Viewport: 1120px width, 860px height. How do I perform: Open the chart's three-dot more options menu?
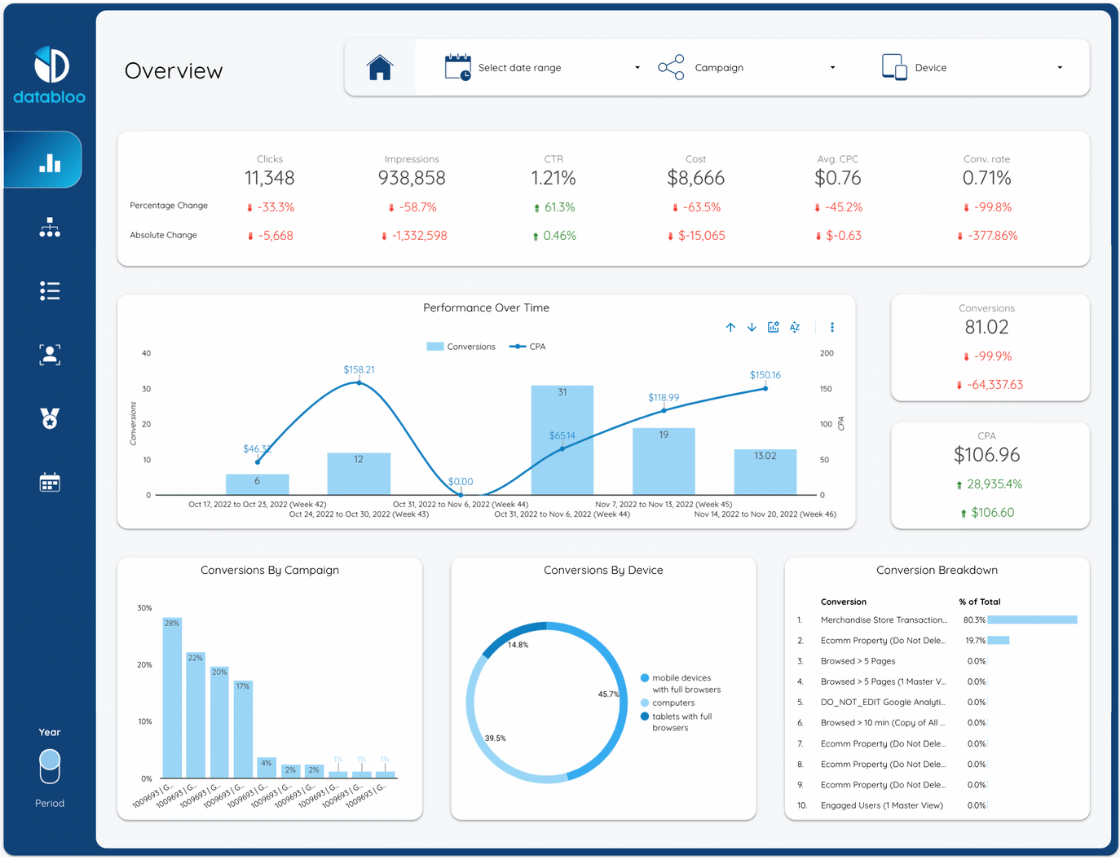click(832, 327)
